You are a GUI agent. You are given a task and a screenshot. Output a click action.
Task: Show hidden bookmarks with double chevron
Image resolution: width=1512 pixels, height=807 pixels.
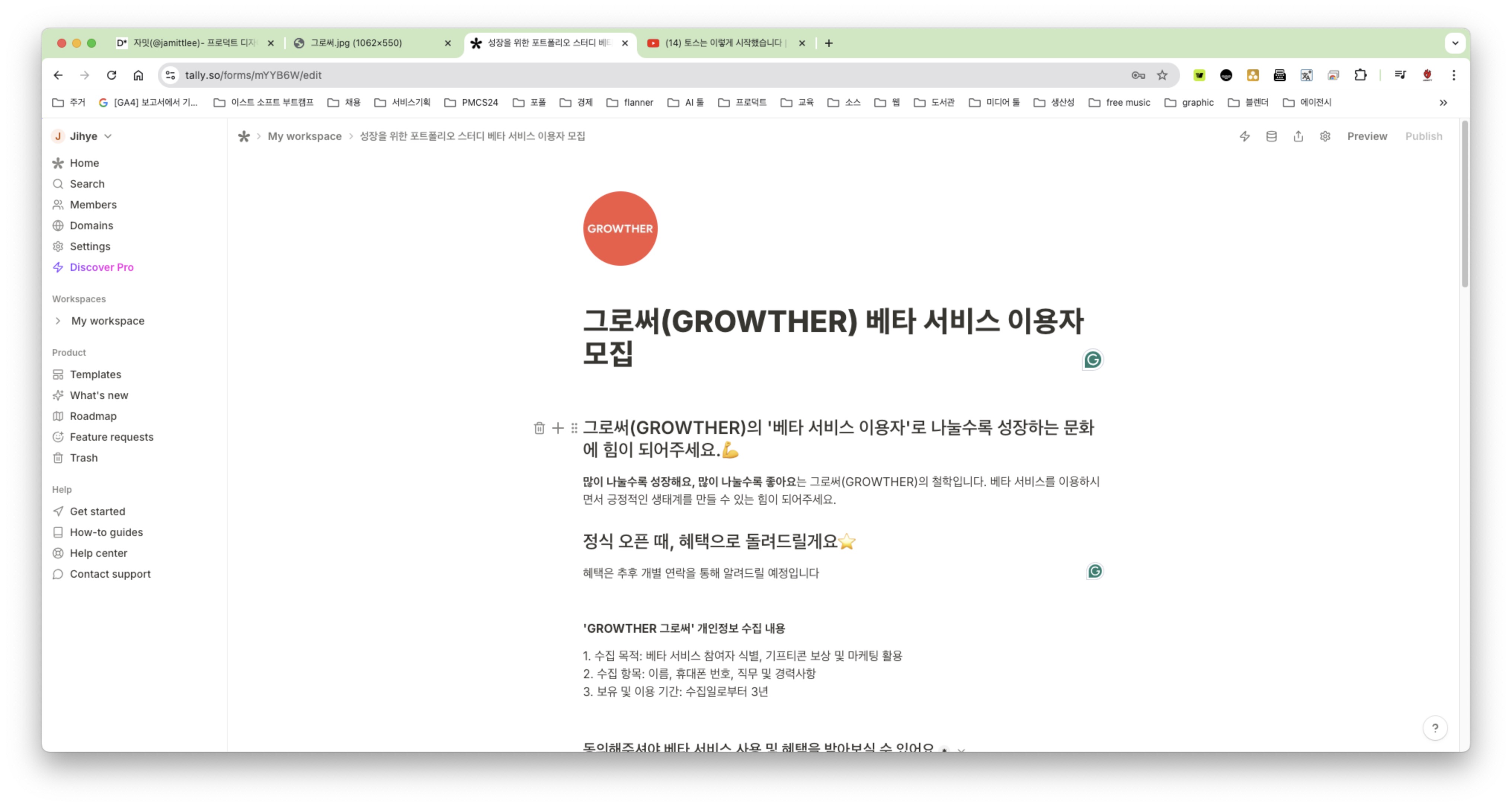pos(1443,103)
